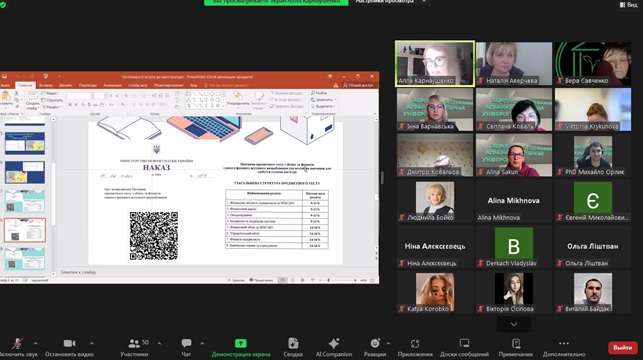Stop video with the camera icon
Viewport: 643px width, 360px height.
(x=69, y=343)
